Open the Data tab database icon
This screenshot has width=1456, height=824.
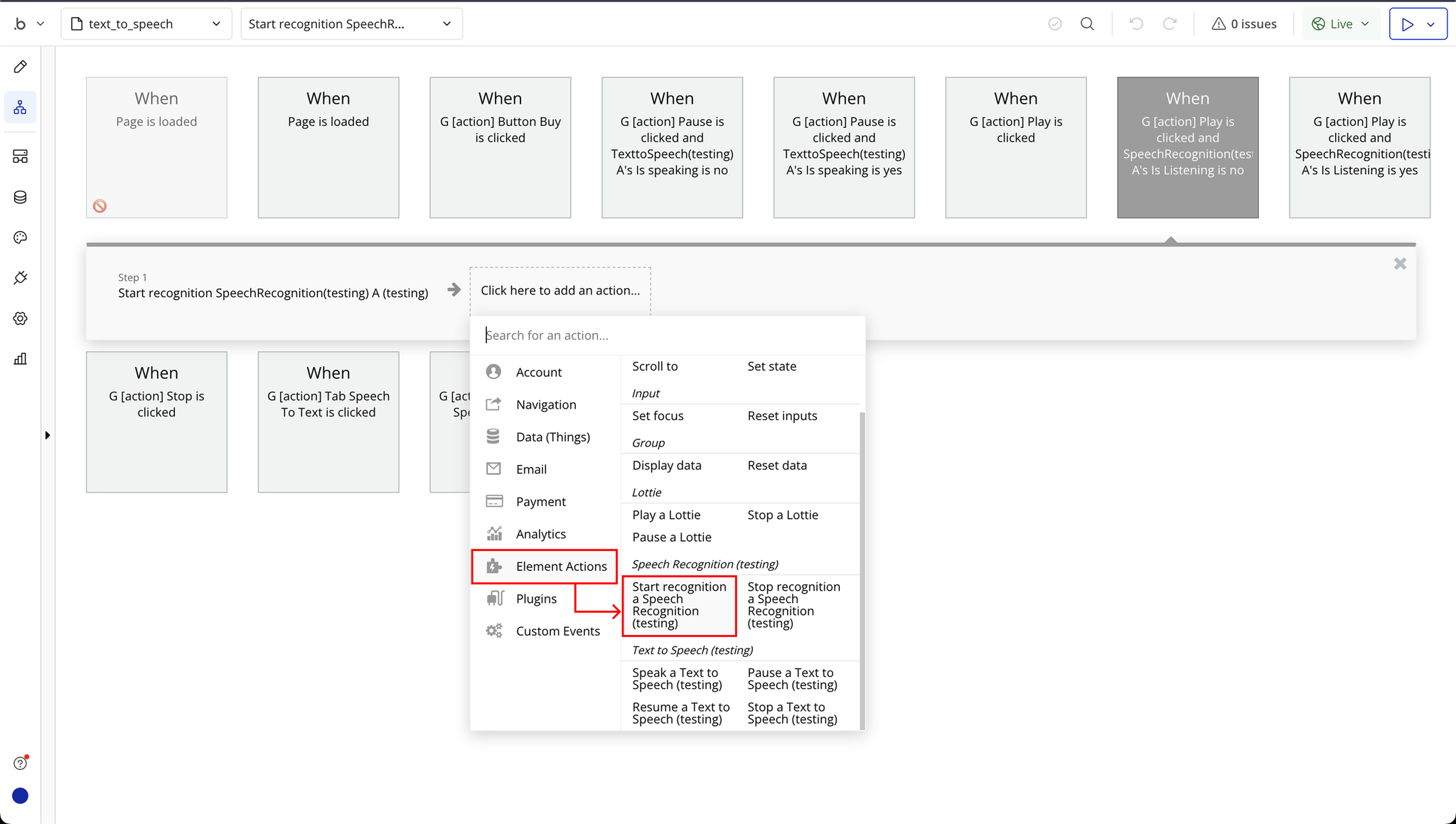(x=20, y=197)
